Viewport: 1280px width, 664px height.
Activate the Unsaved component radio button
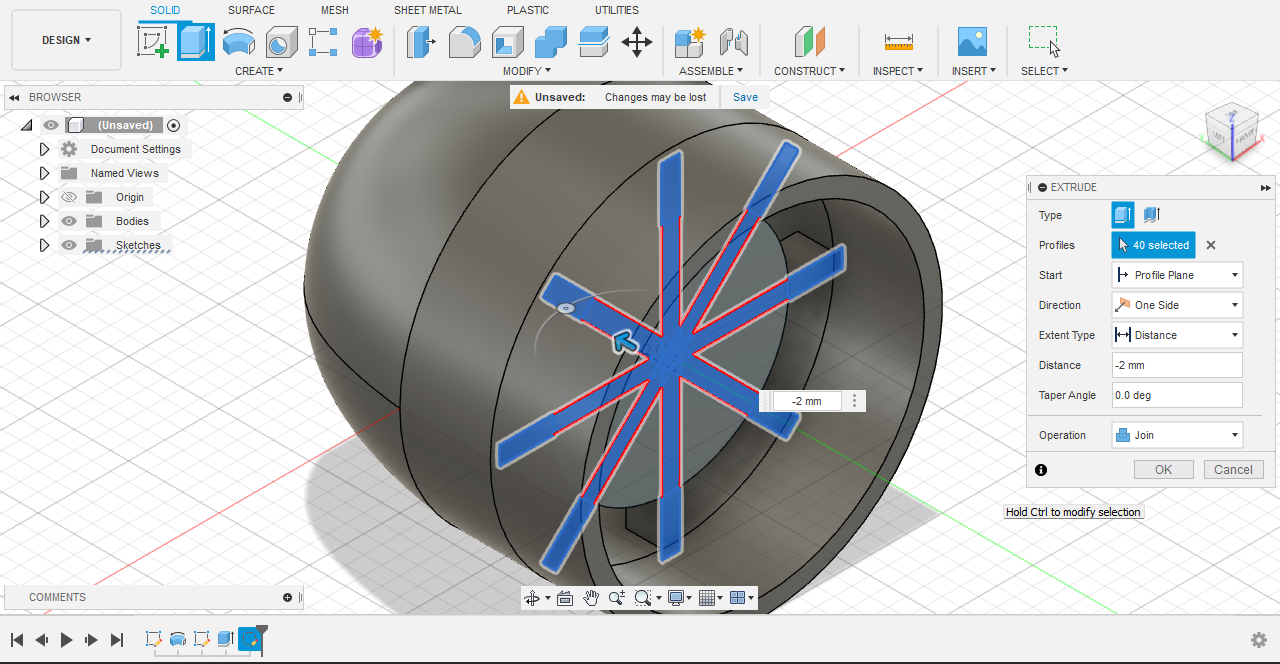click(x=174, y=125)
